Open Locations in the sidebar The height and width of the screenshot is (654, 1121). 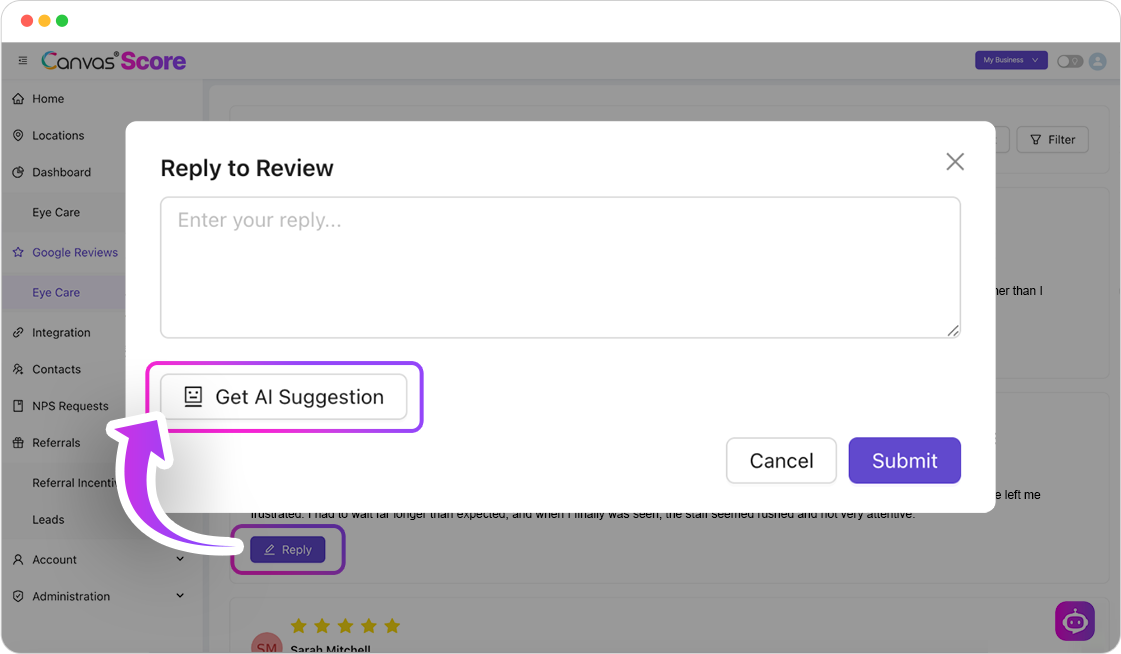[58, 135]
